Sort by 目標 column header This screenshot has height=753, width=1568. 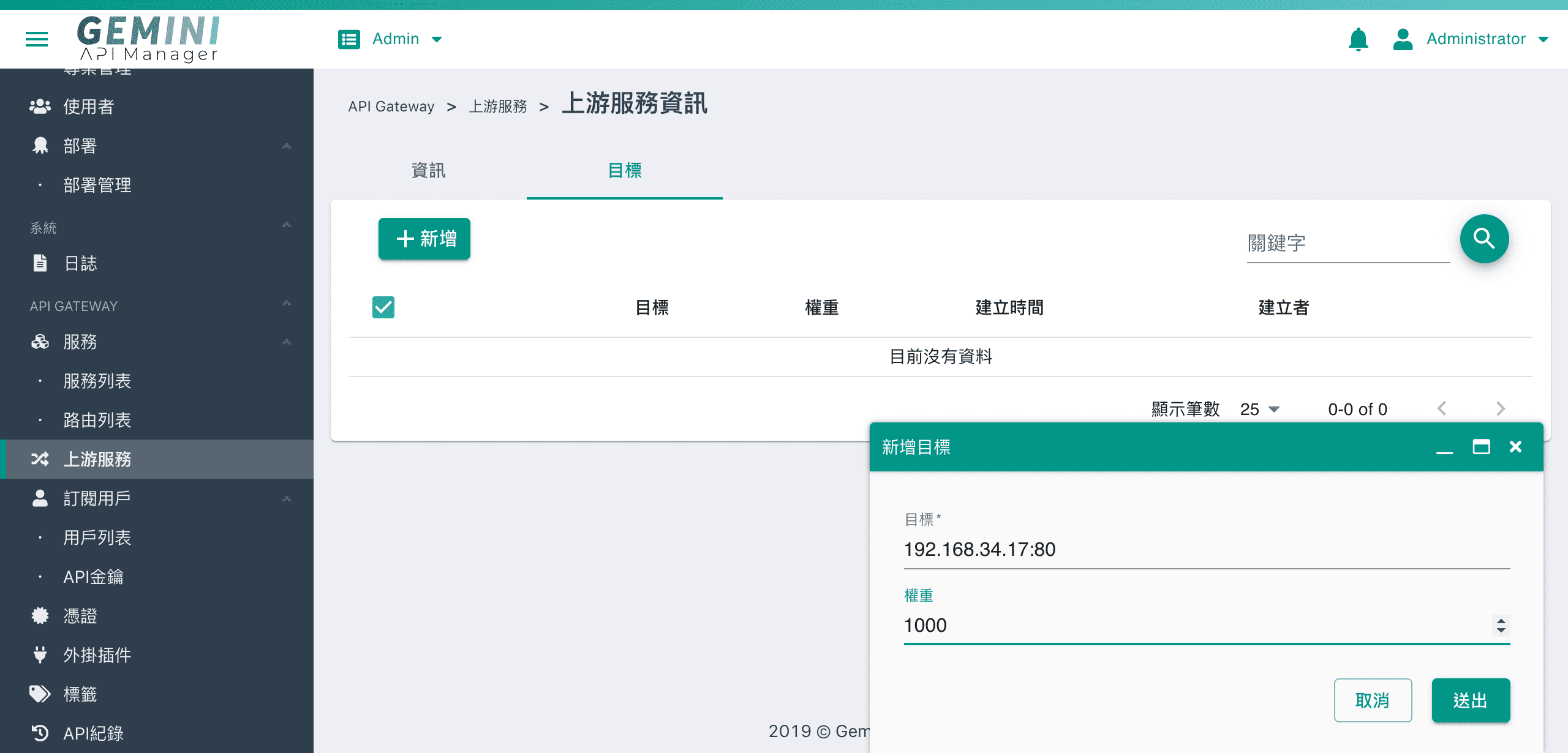pos(652,307)
